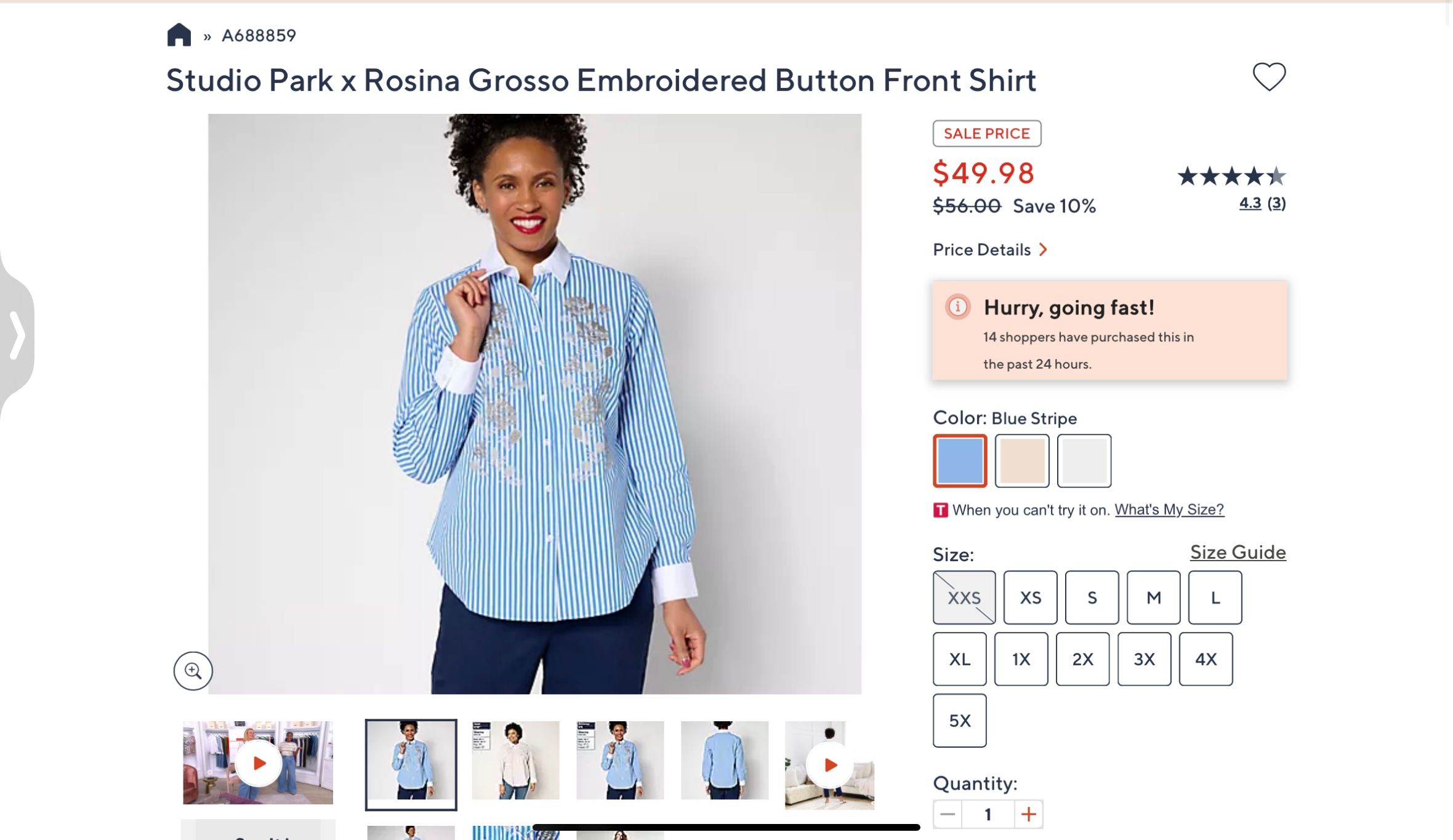The width and height of the screenshot is (1453, 840).
Task: View the back-of-shirt thumbnail image
Action: point(725,761)
